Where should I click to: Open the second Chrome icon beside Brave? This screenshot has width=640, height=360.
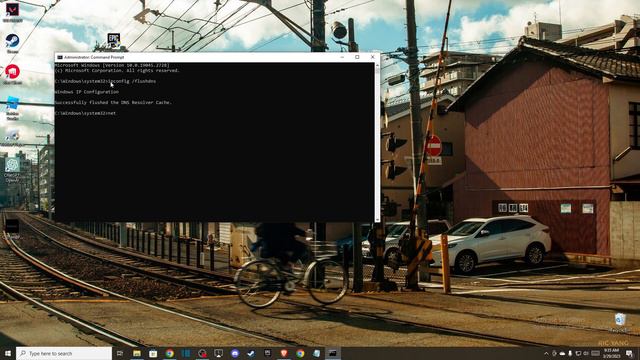pos(300,353)
